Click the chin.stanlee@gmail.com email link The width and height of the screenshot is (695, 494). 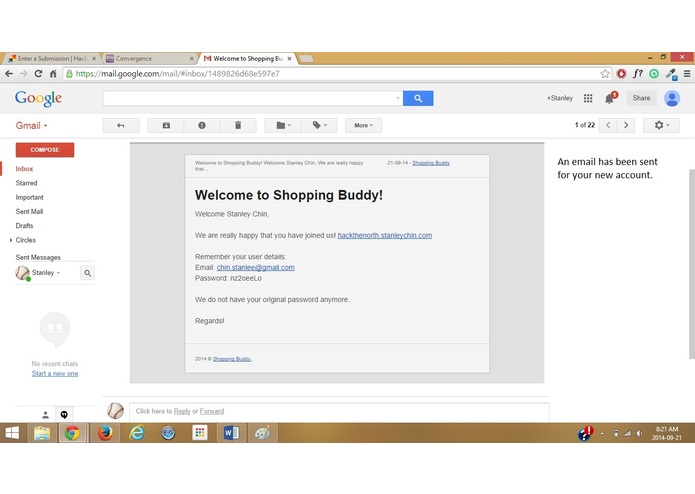(255, 268)
